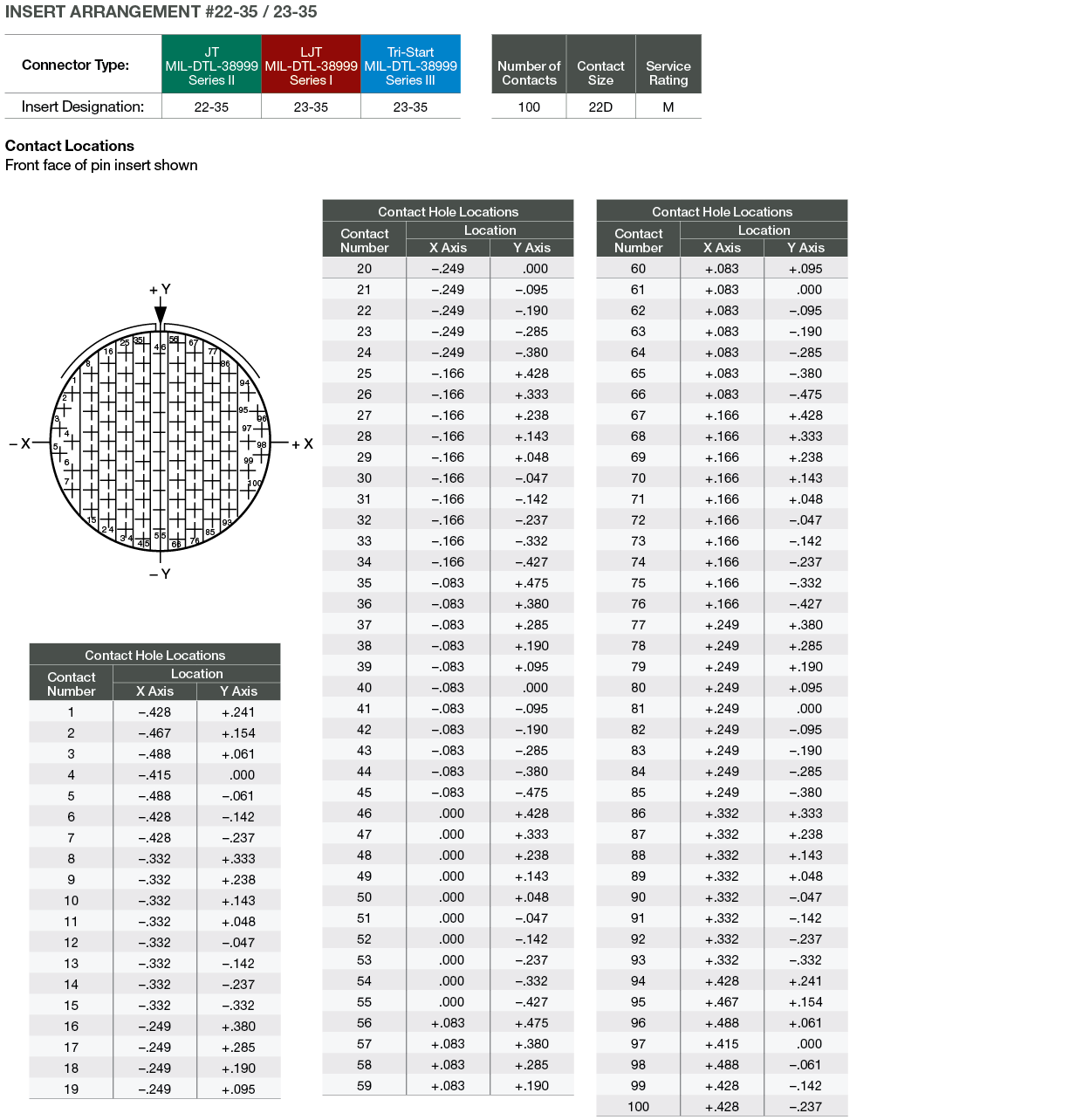
Task: Click contact number 59 in the middle table
Action: 364,1086
